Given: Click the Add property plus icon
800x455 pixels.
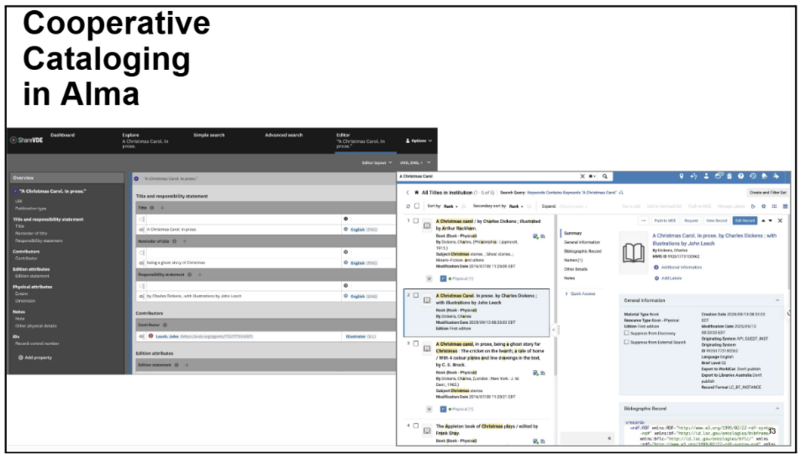Looking at the screenshot, I should 20,356.
